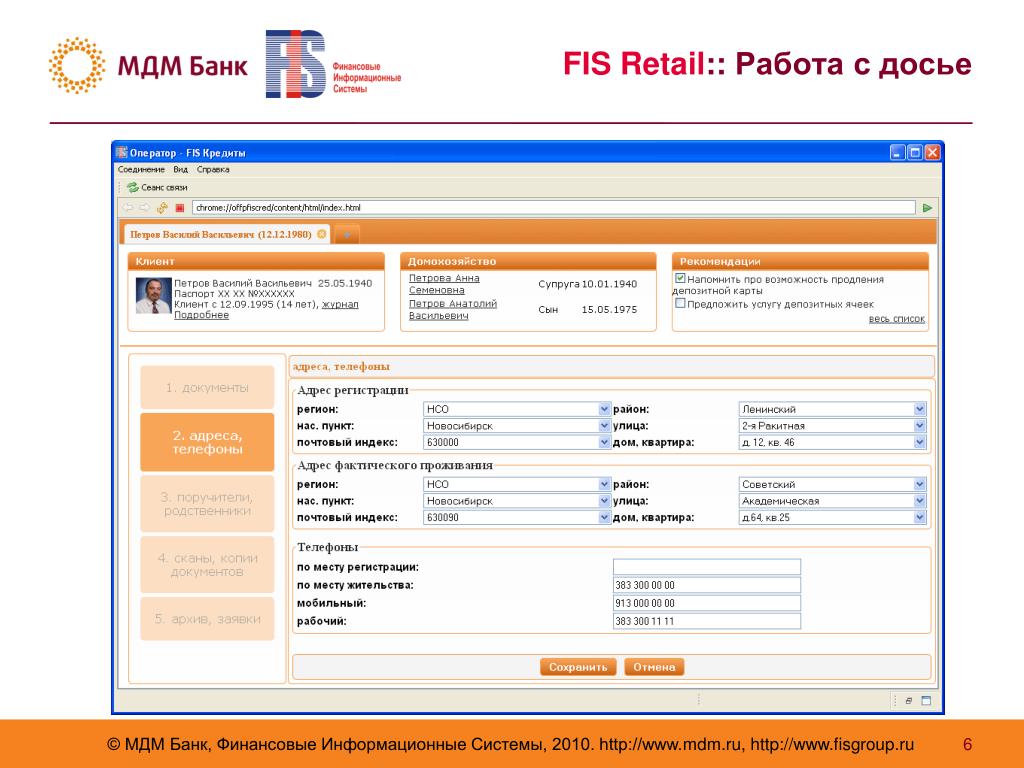Open Петрова Анна Семеновна link

coord(444,284)
